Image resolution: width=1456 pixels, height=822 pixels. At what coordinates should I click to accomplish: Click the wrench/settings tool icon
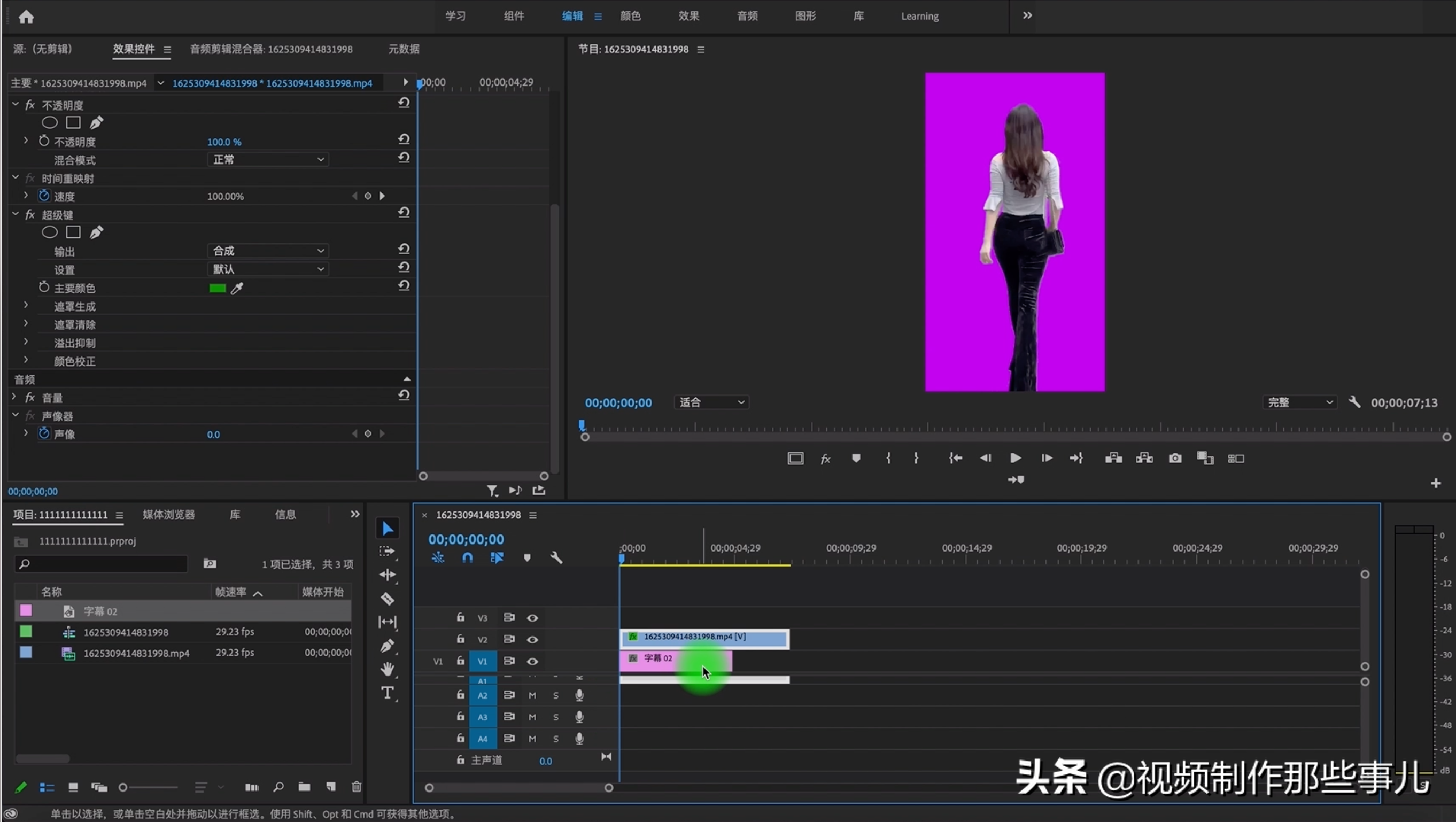[x=556, y=557]
